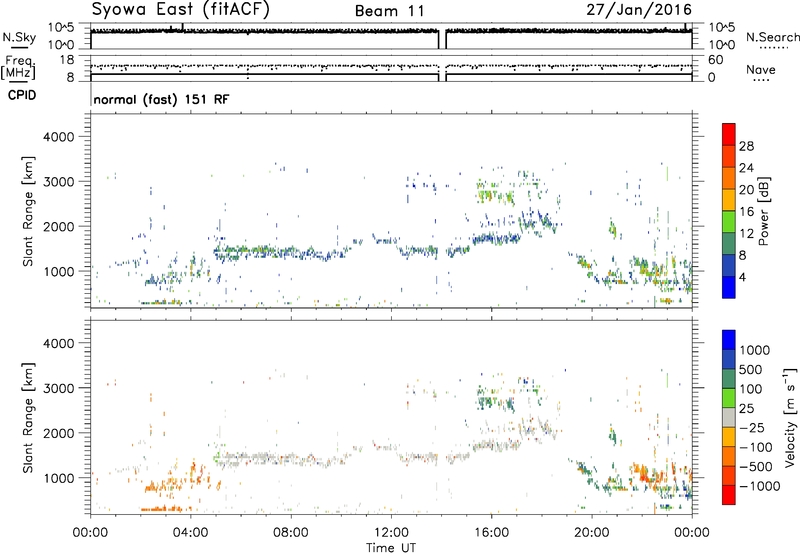This screenshot has width=800, height=554.
Task: Select the "Beam 11" header label
Action: point(390,11)
